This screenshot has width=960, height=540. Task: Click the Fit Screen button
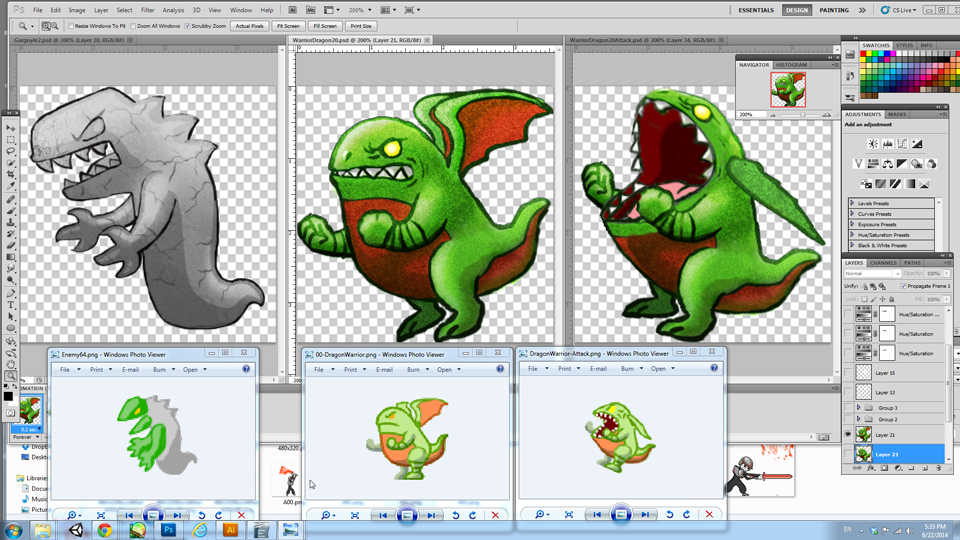(x=288, y=26)
